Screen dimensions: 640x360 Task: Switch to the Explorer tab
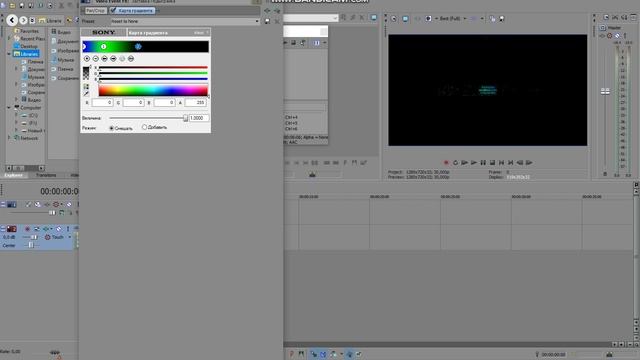(13, 175)
